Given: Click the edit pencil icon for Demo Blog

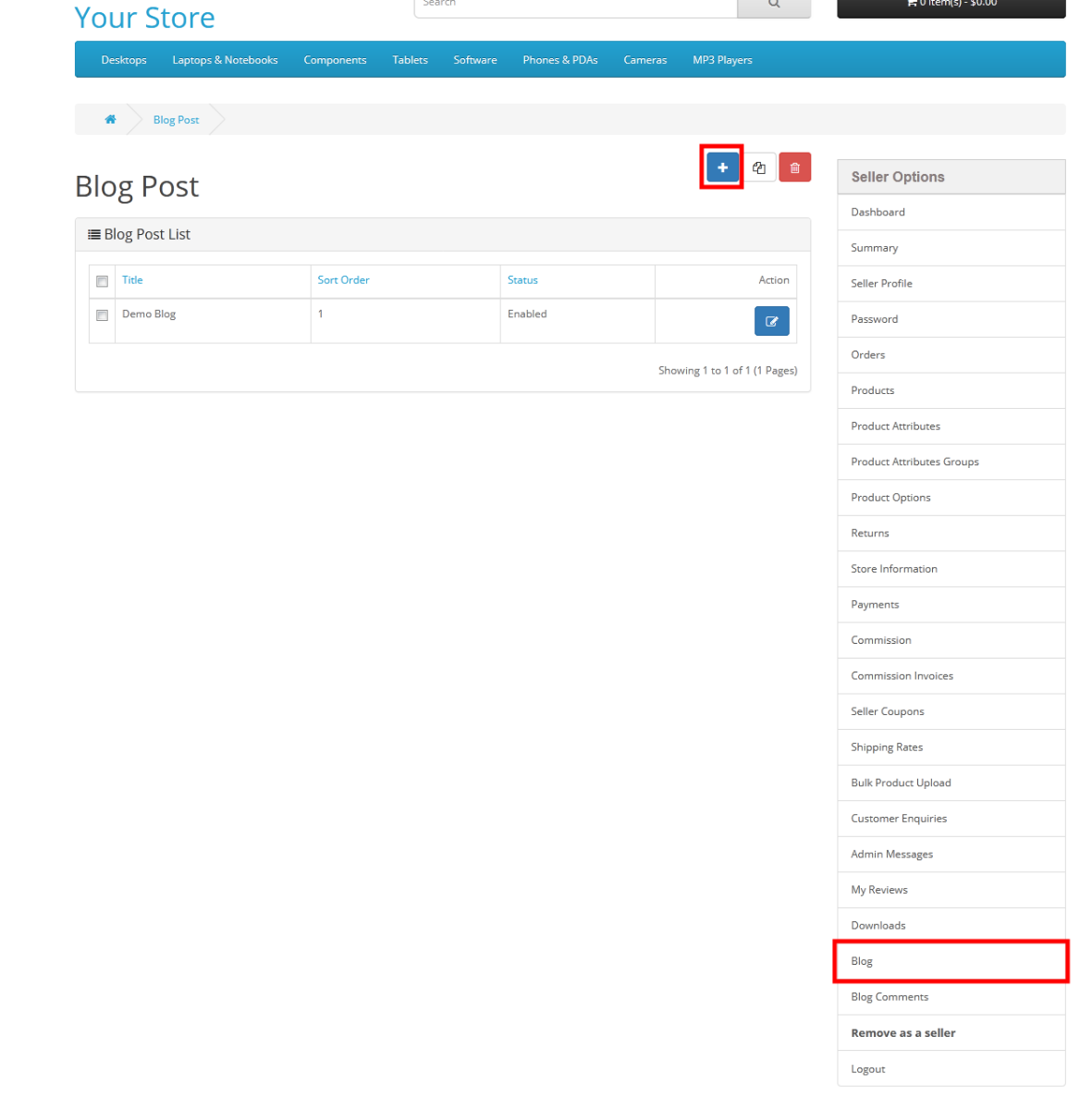Looking at the screenshot, I should (771, 321).
